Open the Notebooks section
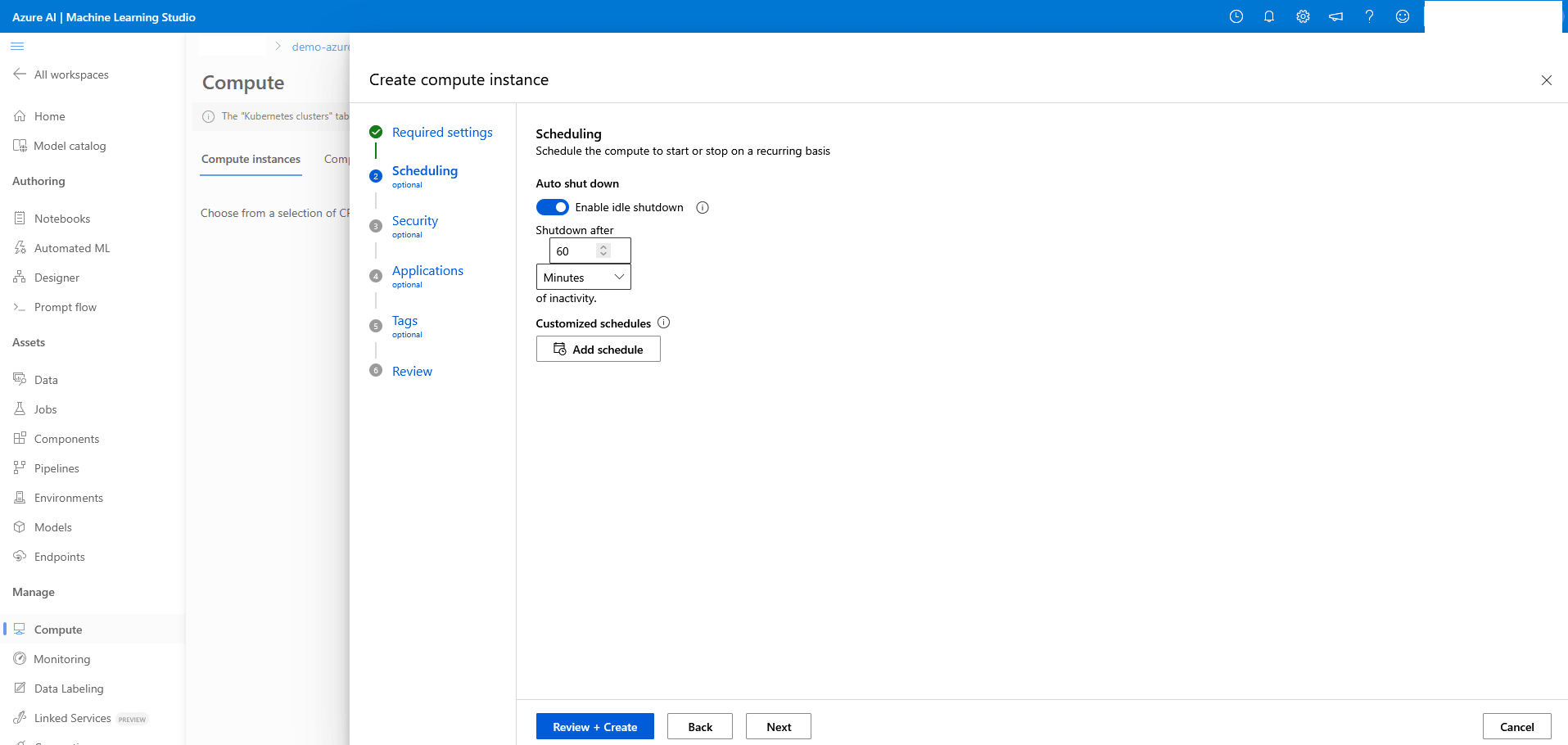This screenshot has height=745, width=1568. (x=62, y=218)
